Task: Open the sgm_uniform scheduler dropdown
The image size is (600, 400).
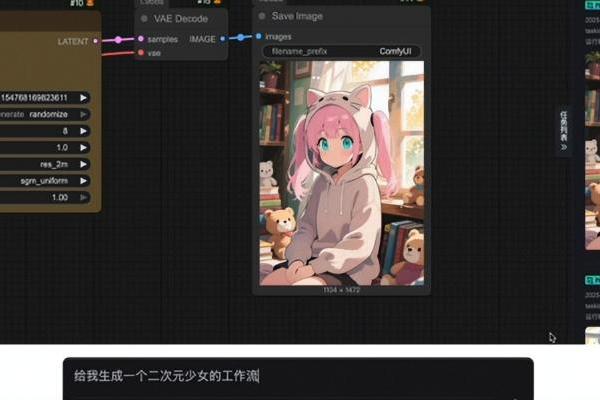Action: click(83, 181)
